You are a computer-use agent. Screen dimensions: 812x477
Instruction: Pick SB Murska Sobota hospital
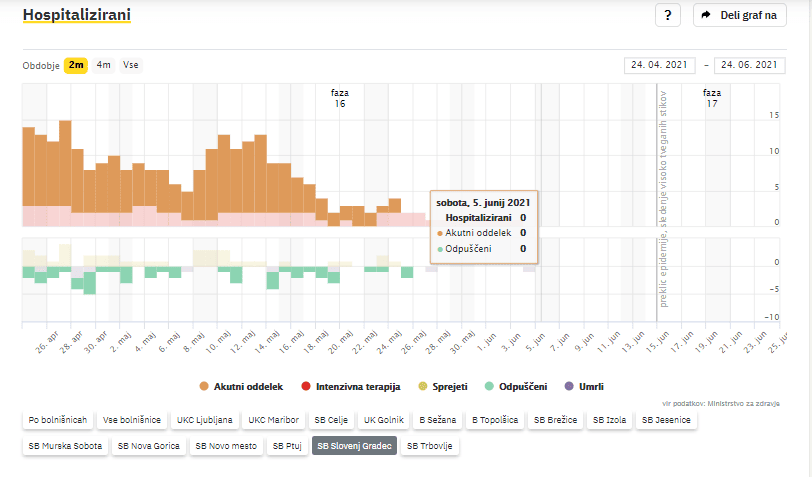point(65,446)
